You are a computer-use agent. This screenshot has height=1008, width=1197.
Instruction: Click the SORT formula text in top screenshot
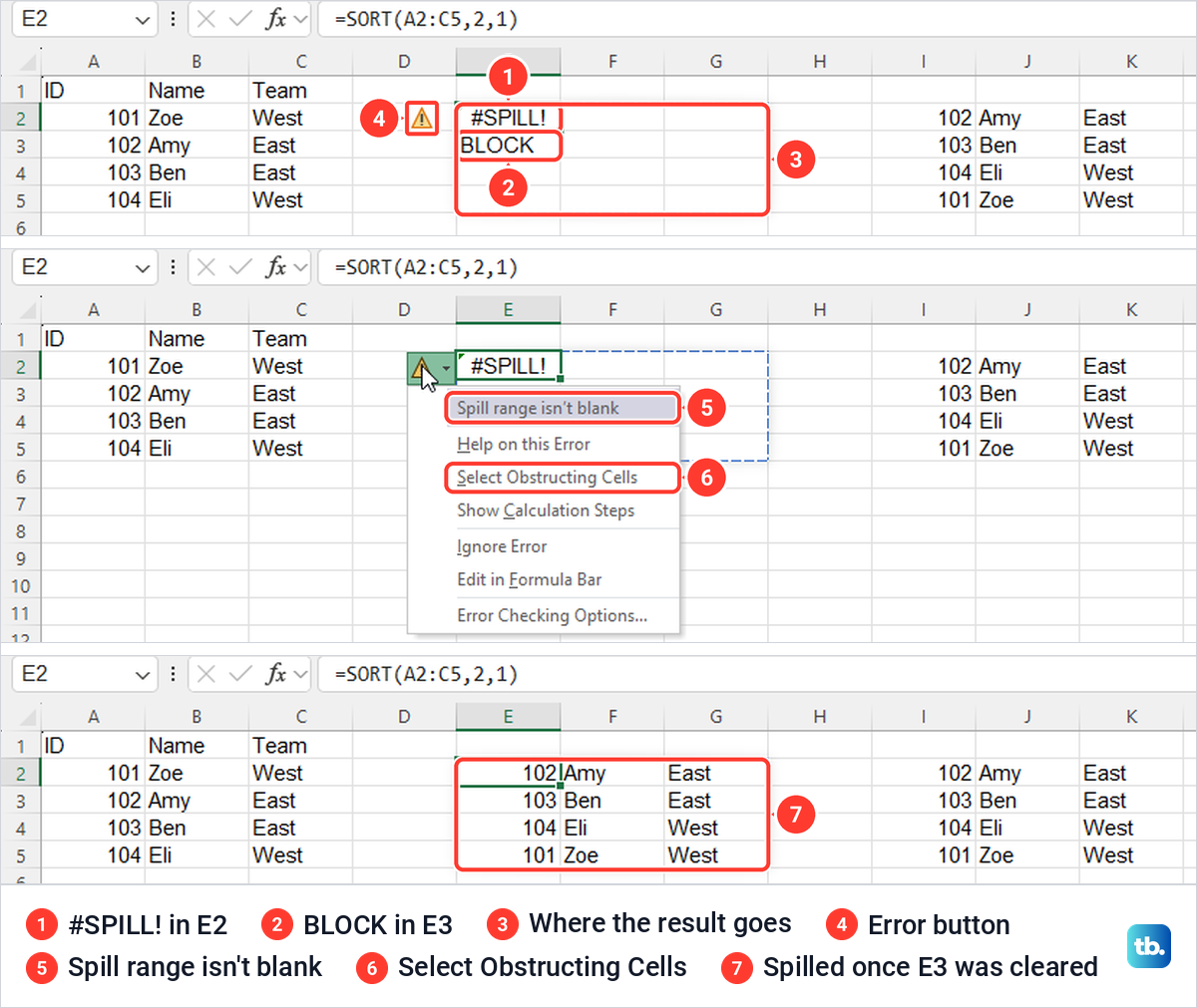[x=426, y=19]
